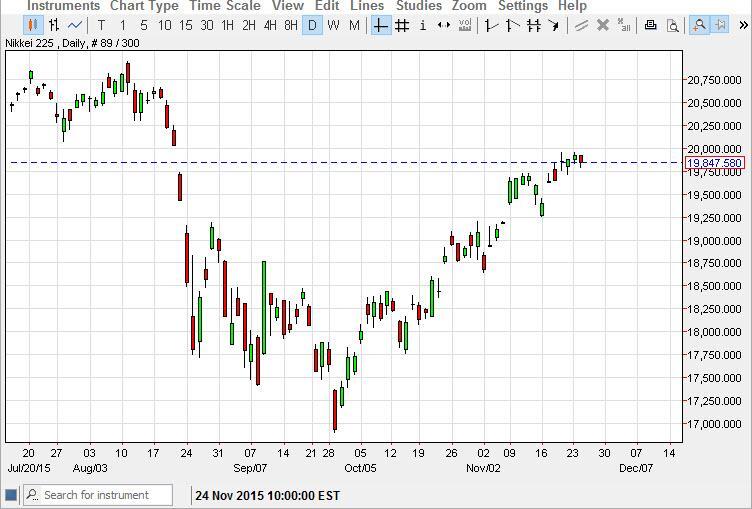The image size is (752, 509).
Task: Switch to the line chart icon
Action: 75,25
